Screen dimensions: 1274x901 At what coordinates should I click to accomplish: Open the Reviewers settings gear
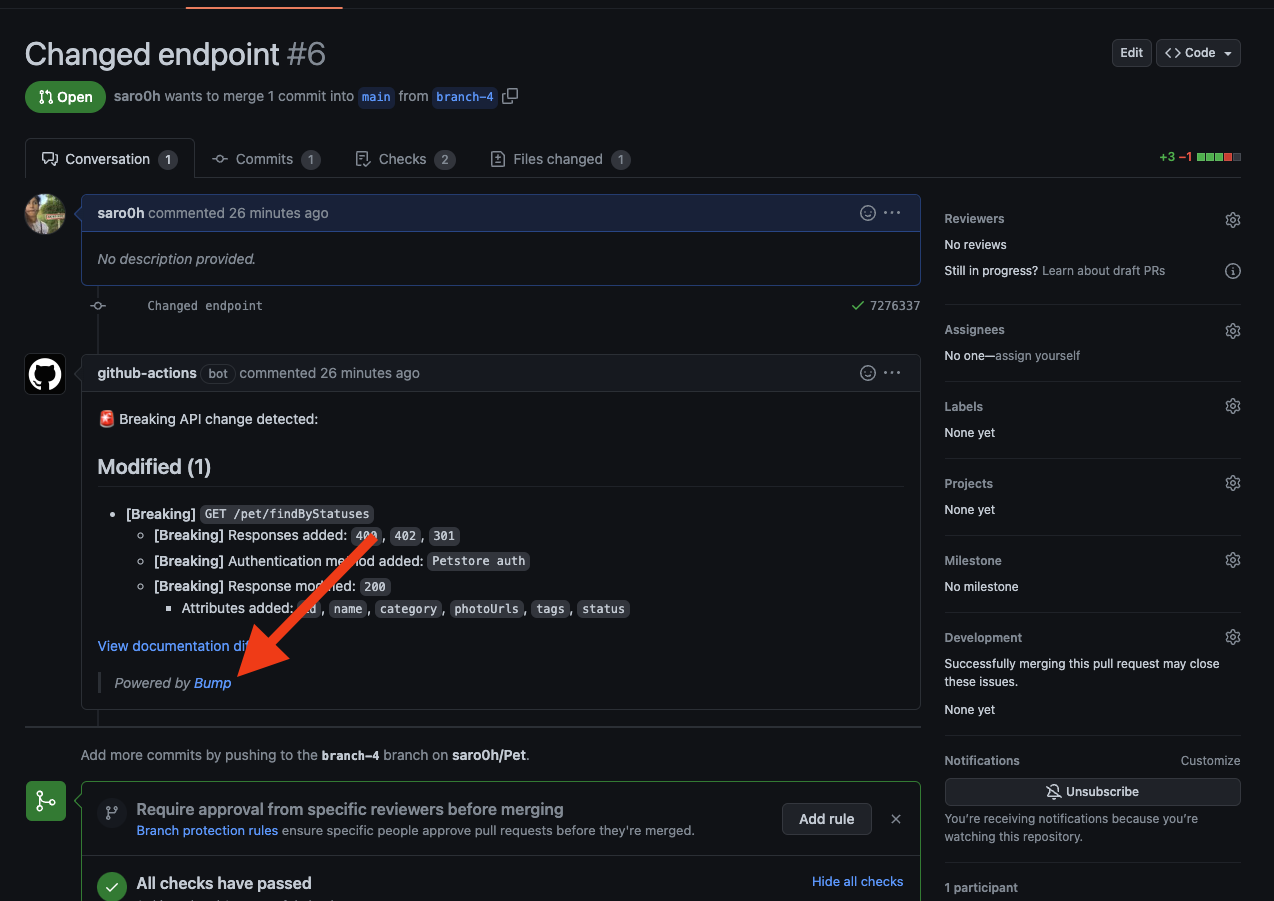[1232, 219]
